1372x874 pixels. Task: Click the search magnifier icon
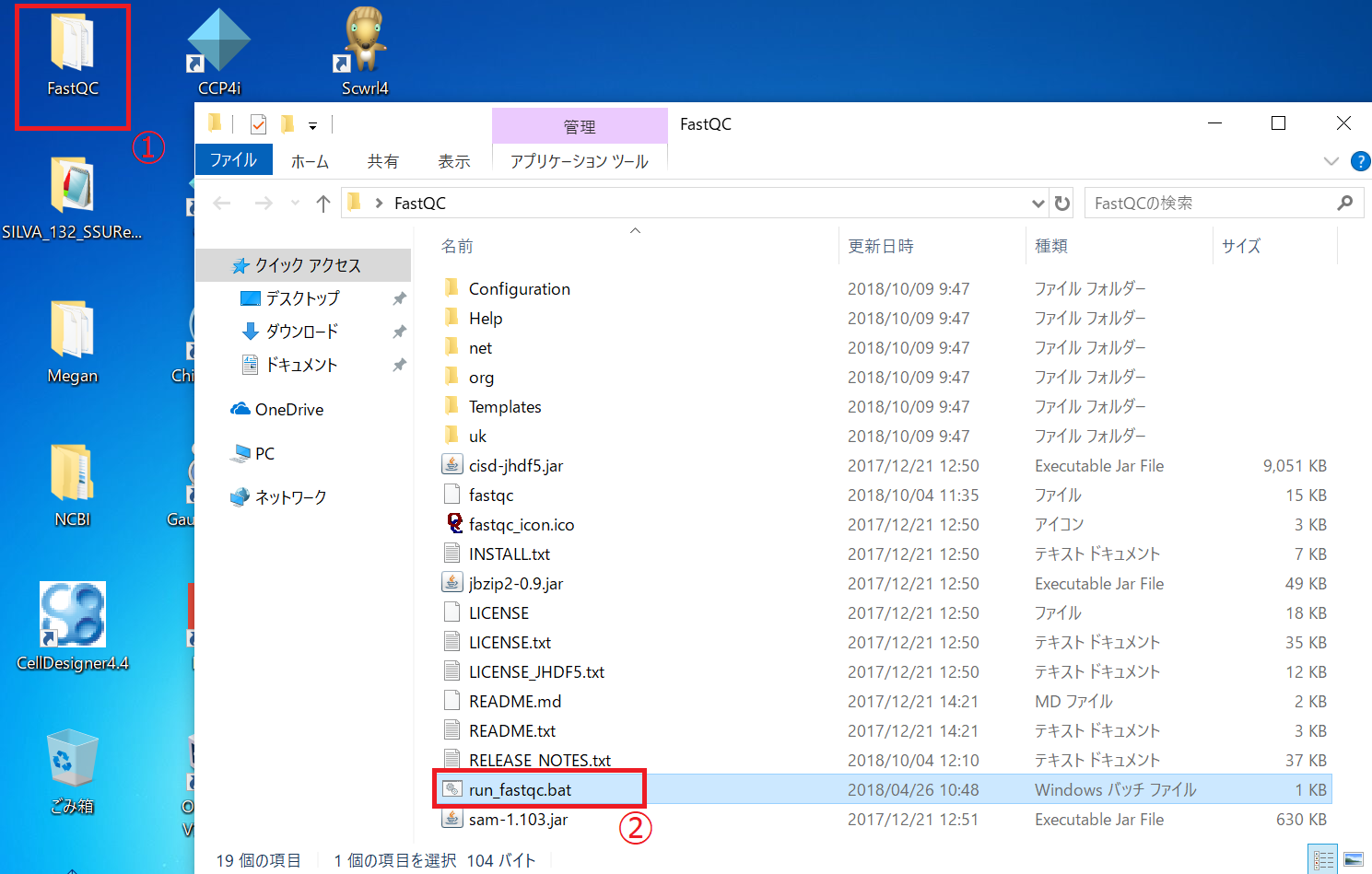click(x=1345, y=203)
